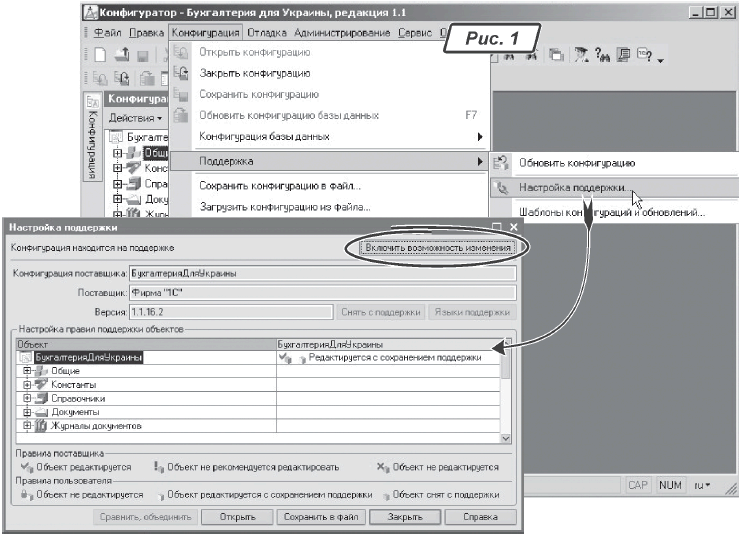The image size is (740, 537).
Task: Click the Update configuration icon in the submenu
Action: (503, 162)
